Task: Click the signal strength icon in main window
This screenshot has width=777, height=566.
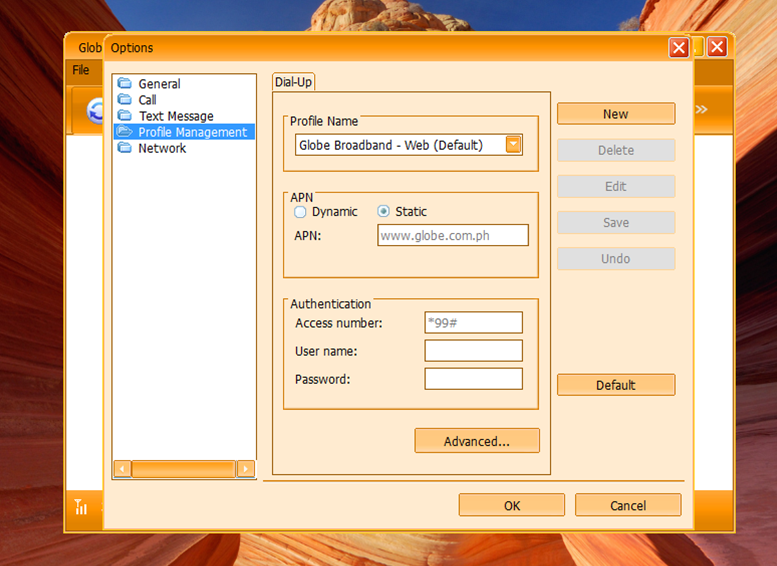Action: coord(81,507)
